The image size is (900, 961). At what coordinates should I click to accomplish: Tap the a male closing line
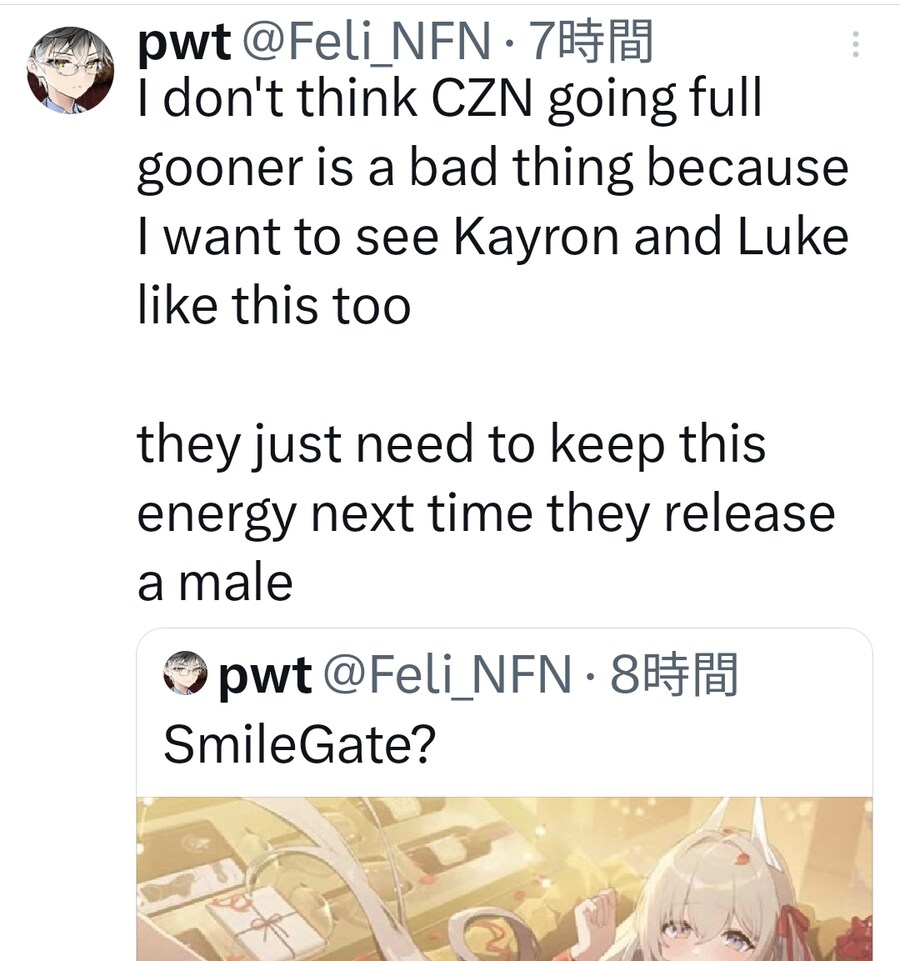point(215,582)
